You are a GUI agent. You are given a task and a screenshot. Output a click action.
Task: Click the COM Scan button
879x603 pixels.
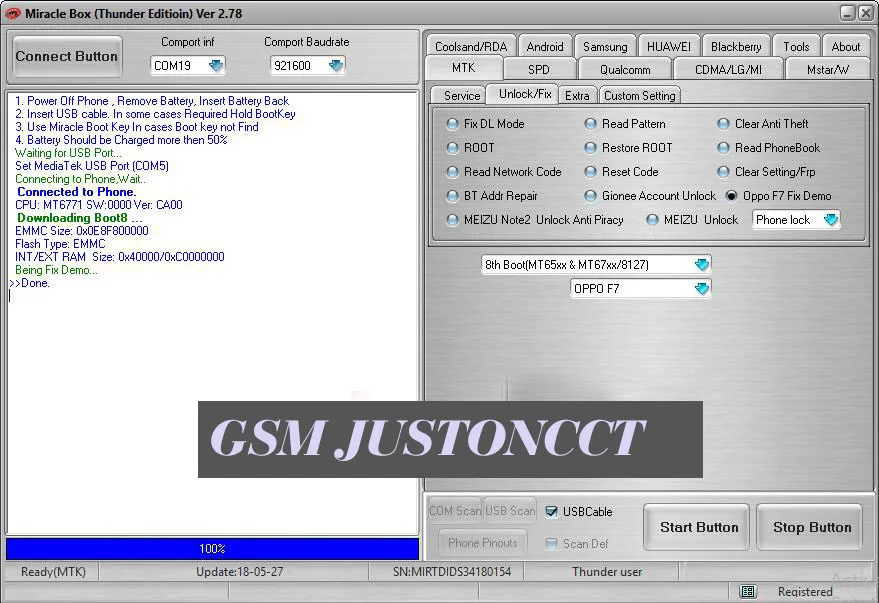(455, 511)
